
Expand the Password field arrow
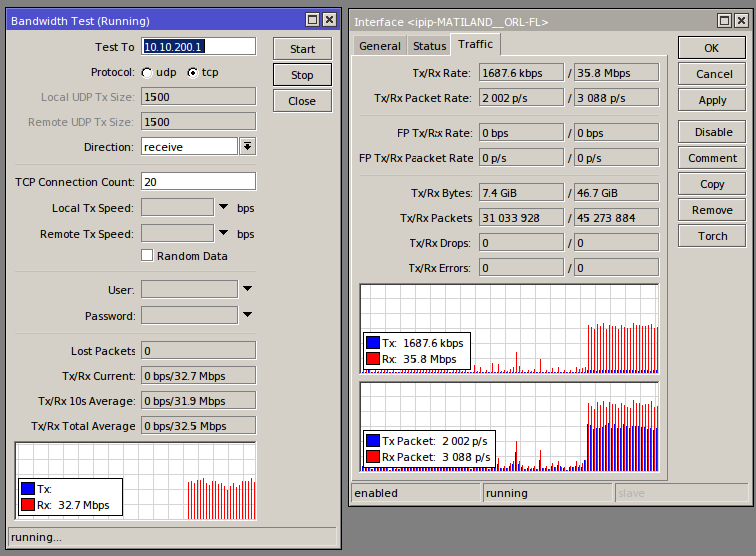pos(247,315)
